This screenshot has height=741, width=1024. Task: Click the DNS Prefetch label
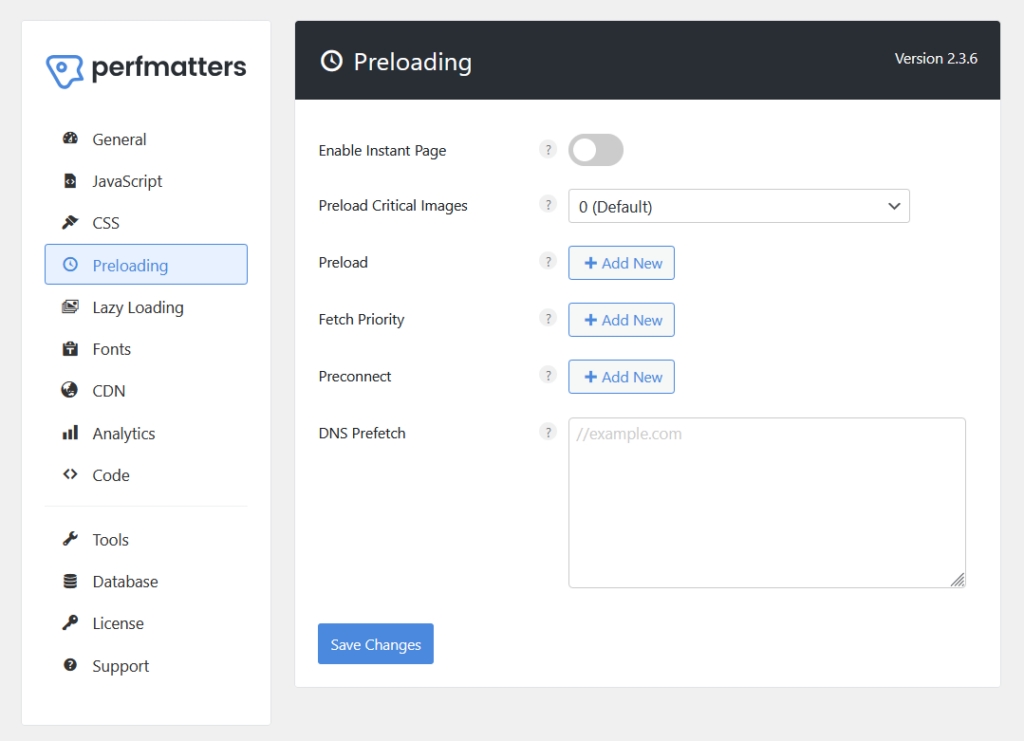click(362, 433)
